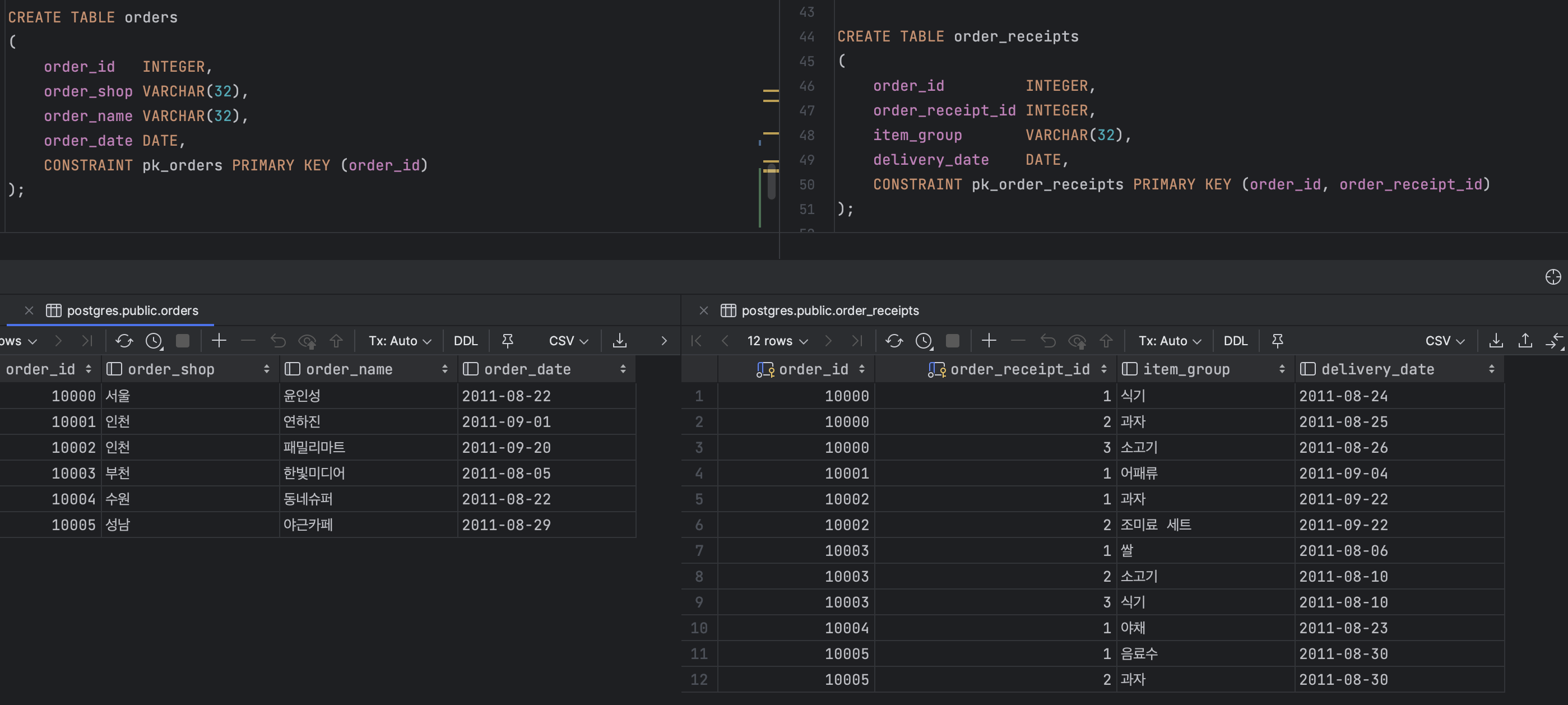Screen dimensions: 1568x705
Task: Click line number 50 in right editor gutter
Action: click(806, 184)
